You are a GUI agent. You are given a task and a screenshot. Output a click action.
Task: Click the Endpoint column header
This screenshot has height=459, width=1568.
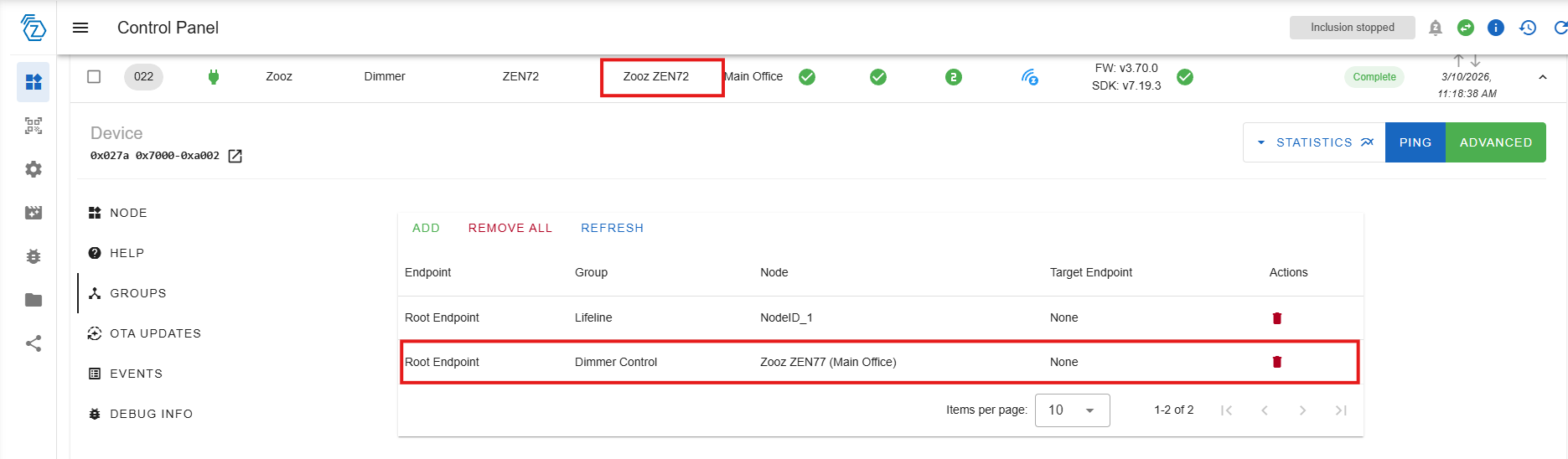tap(428, 272)
